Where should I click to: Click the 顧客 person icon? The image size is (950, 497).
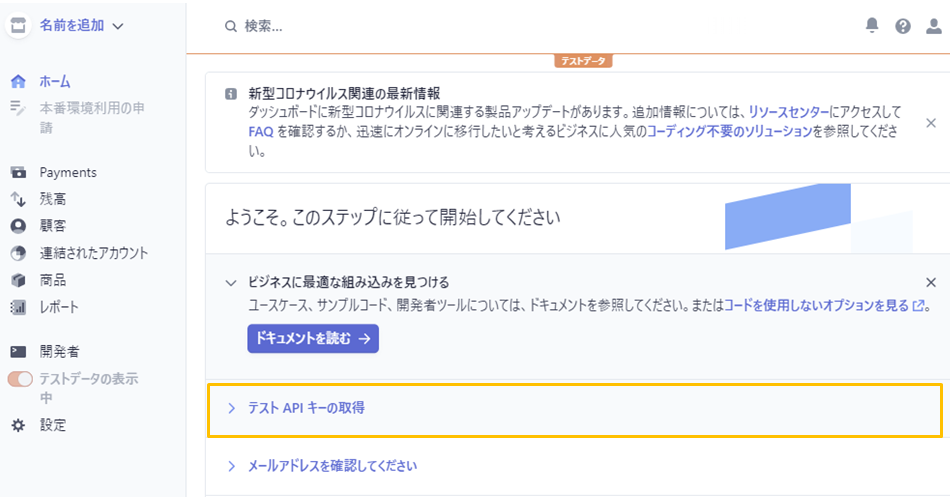coord(18,226)
